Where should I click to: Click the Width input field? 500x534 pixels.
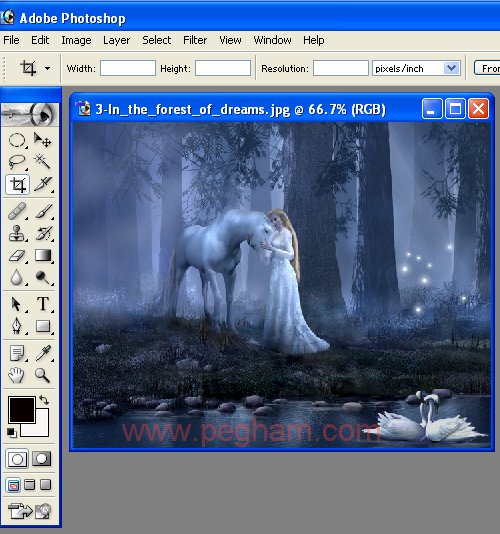pyautogui.click(x=128, y=68)
